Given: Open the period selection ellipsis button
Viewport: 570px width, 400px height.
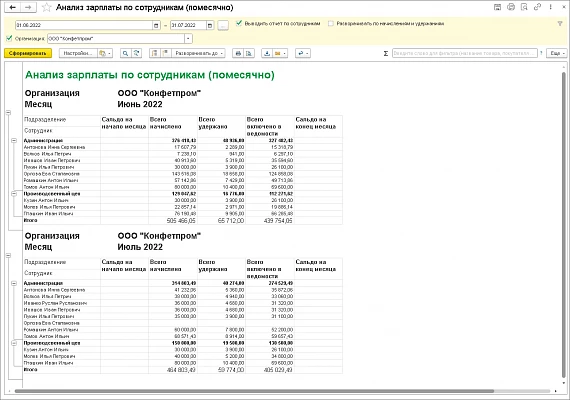Looking at the screenshot, I should point(223,25).
